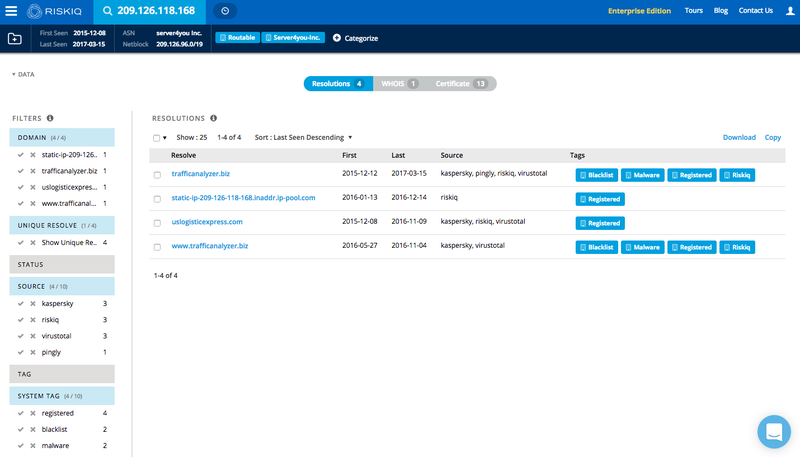Copy the resolutions list
The height and width of the screenshot is (457, 800).
pyautogui.click(x=772, y=137)
